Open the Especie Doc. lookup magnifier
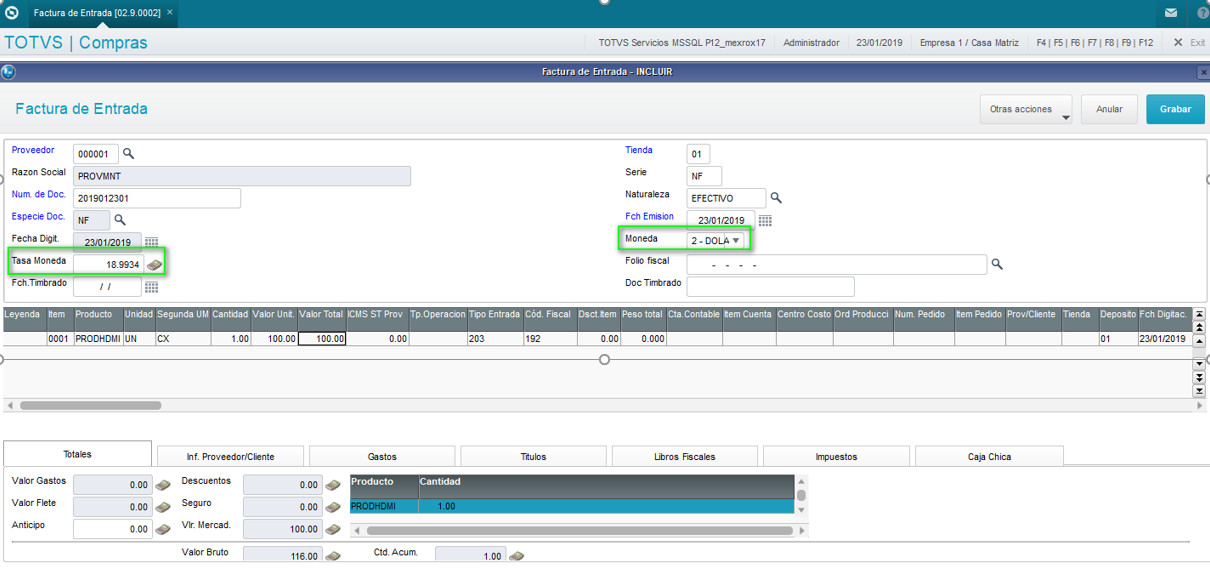This screenshot has height=569, width=1210. click(x=120, y=219)
